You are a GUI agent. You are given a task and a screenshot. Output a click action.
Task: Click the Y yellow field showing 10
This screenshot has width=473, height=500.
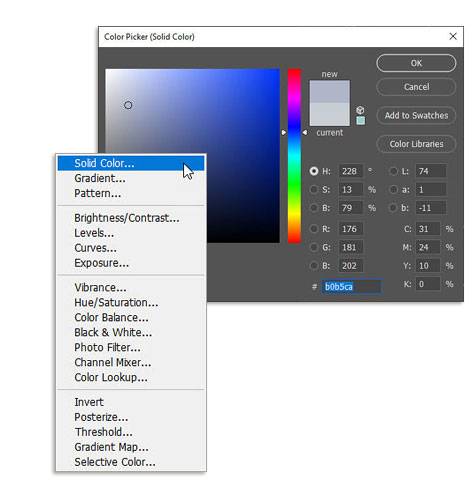click(428, 266)
